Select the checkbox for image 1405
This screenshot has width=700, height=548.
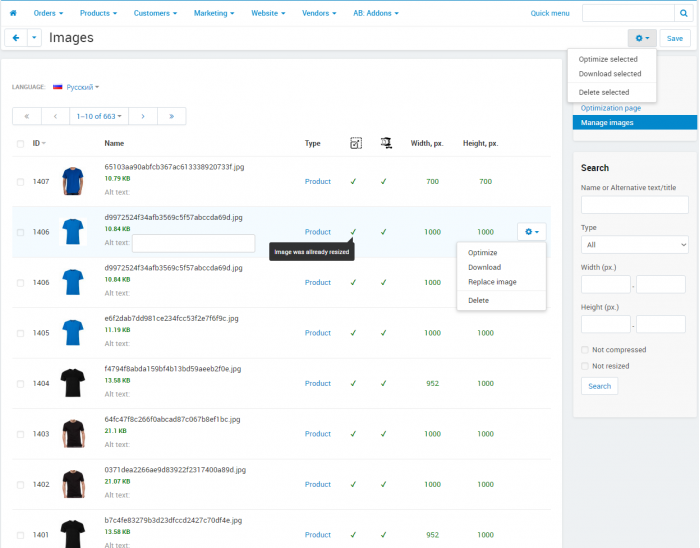(21, 333)
